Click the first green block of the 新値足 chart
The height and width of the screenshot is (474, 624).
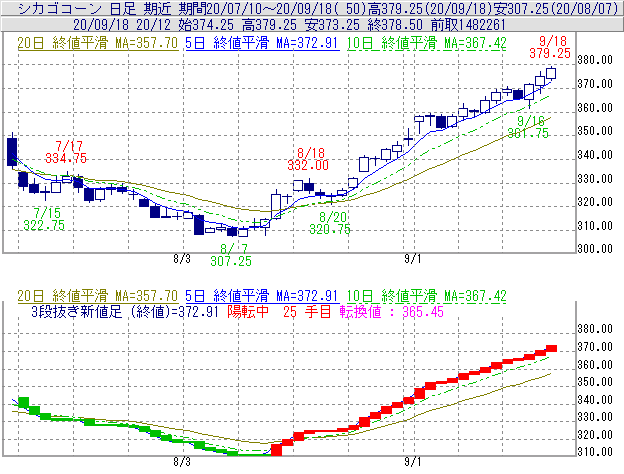tap(23, 402)
